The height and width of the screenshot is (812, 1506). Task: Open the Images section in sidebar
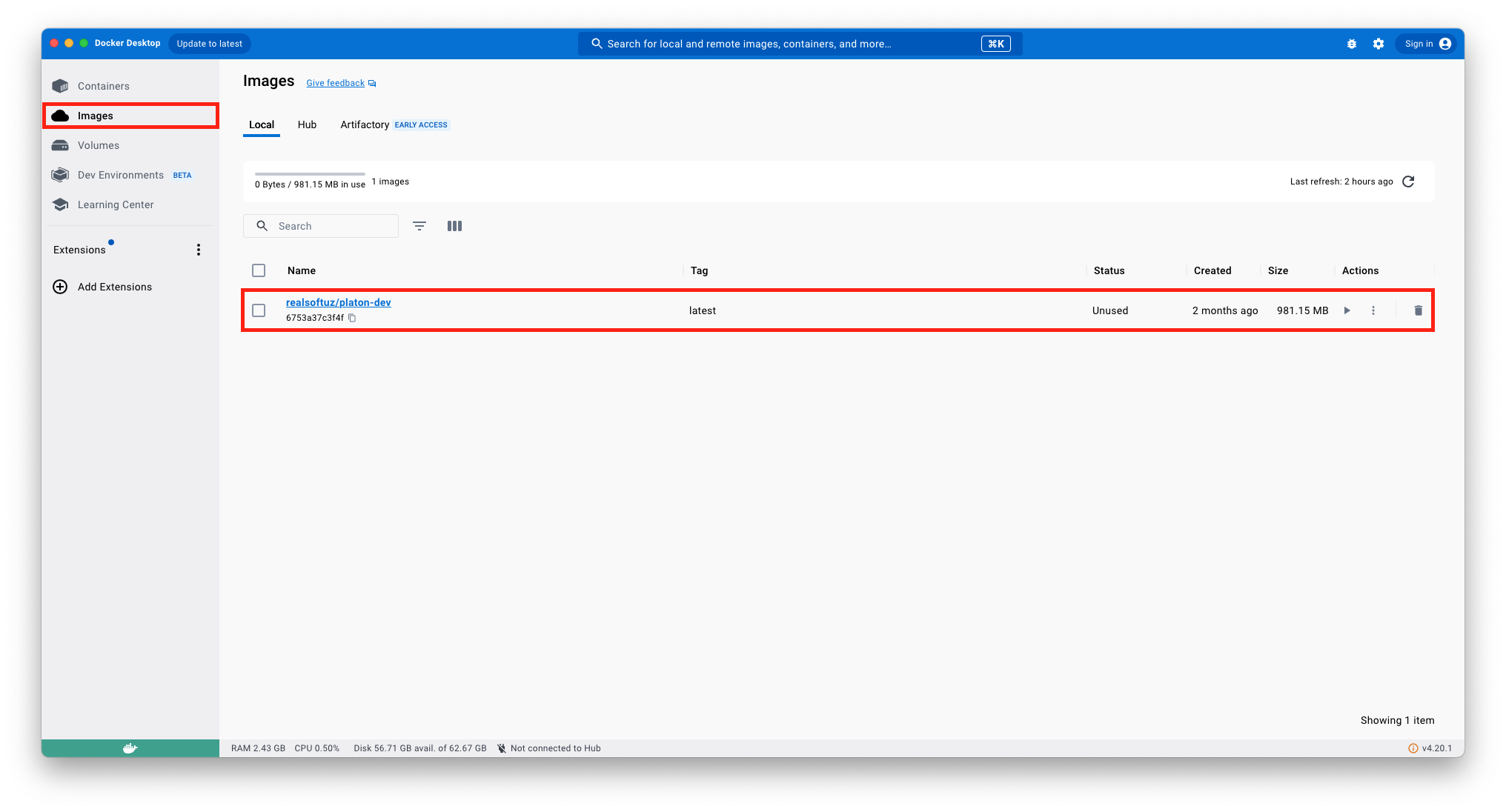(130, 116)
